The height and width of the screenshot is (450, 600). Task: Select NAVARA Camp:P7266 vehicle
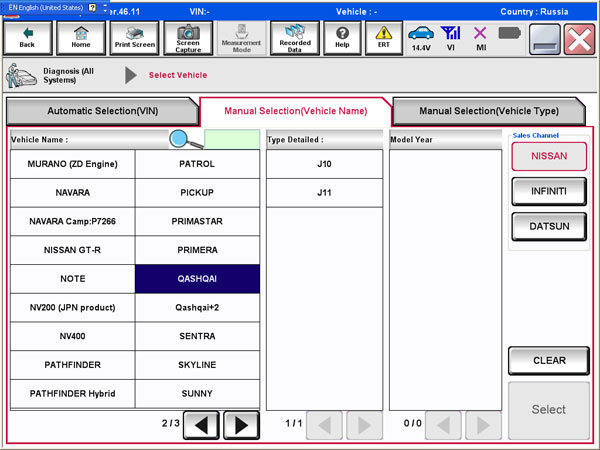click(72, 222)
